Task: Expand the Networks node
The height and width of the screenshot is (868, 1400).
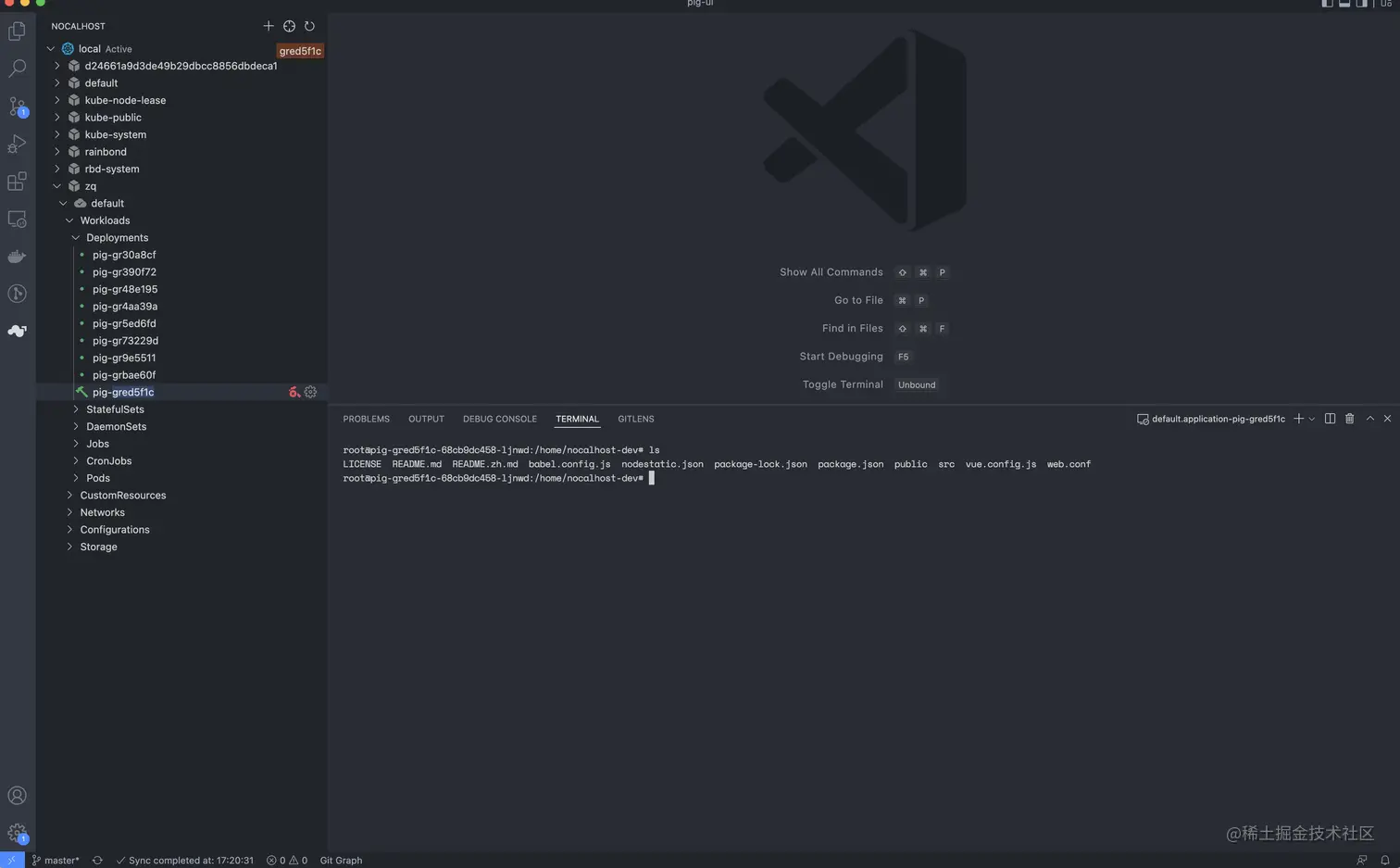Action: pos(69,511)
